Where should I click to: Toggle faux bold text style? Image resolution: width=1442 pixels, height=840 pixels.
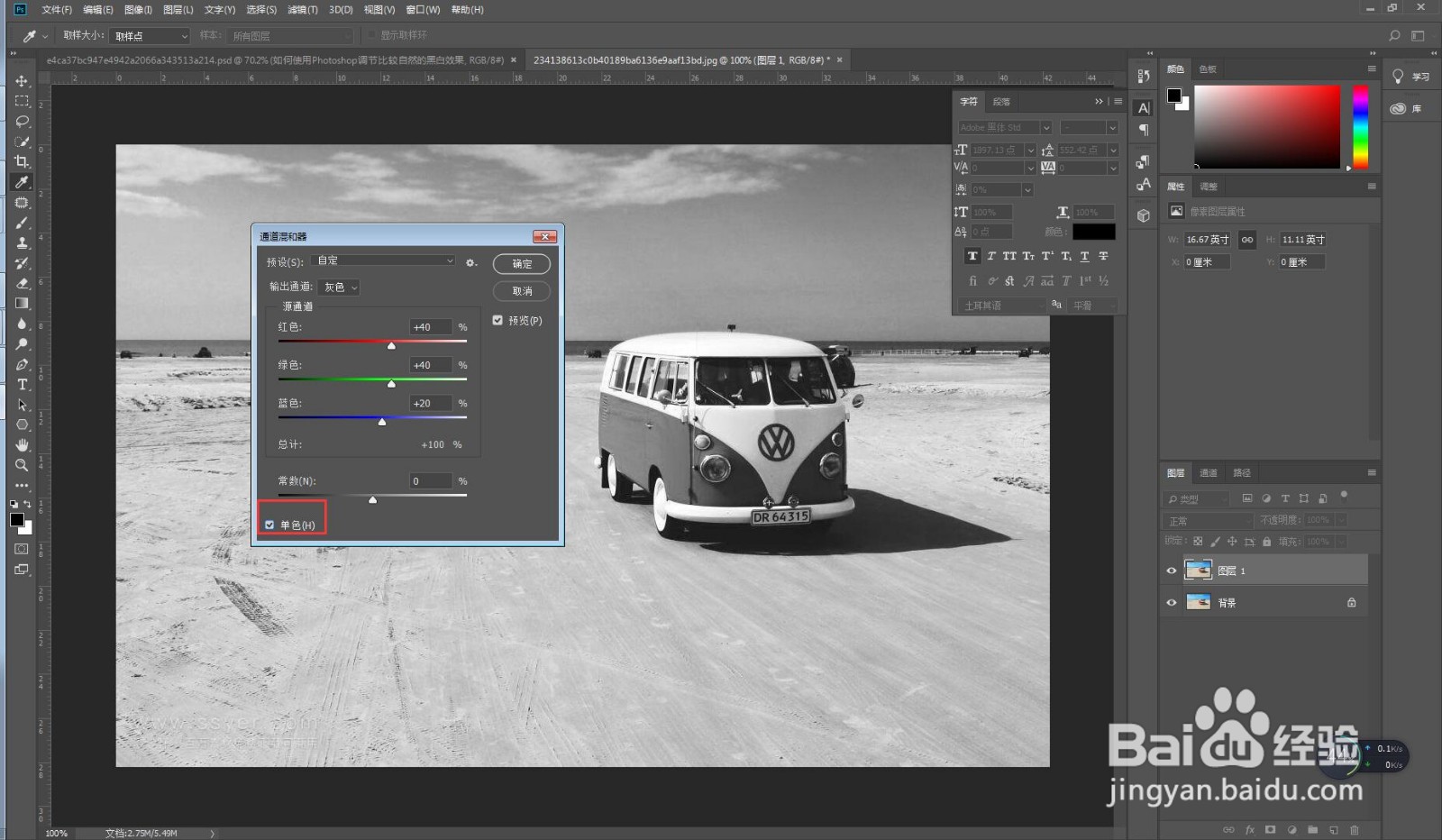click(x=972, y=256)
